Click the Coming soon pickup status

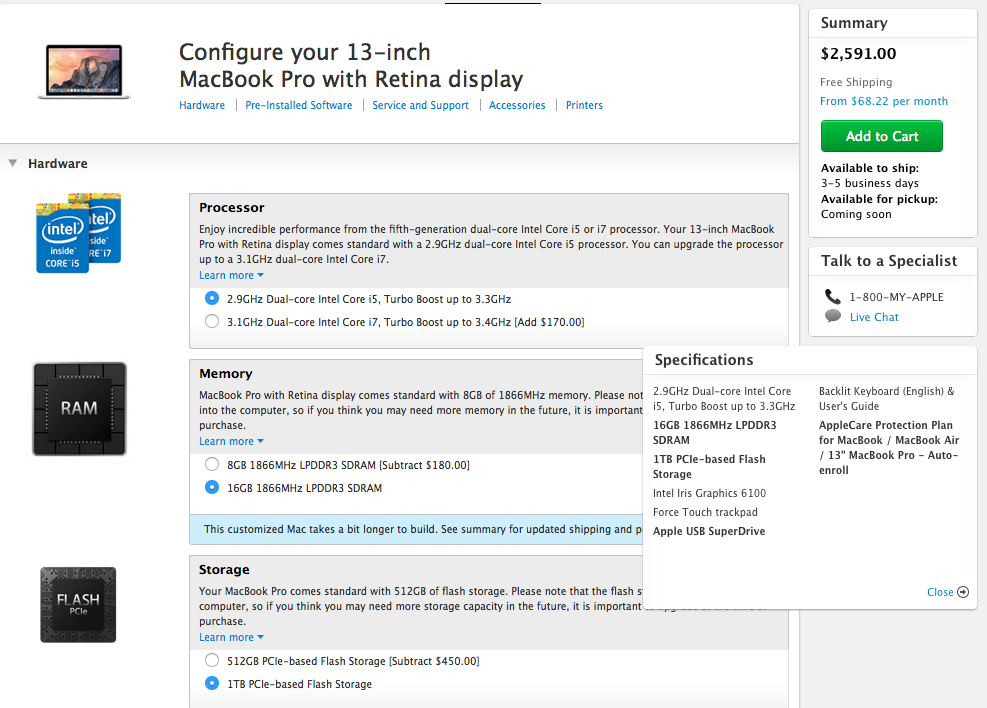pyautogui.click(x=856, y=214)
